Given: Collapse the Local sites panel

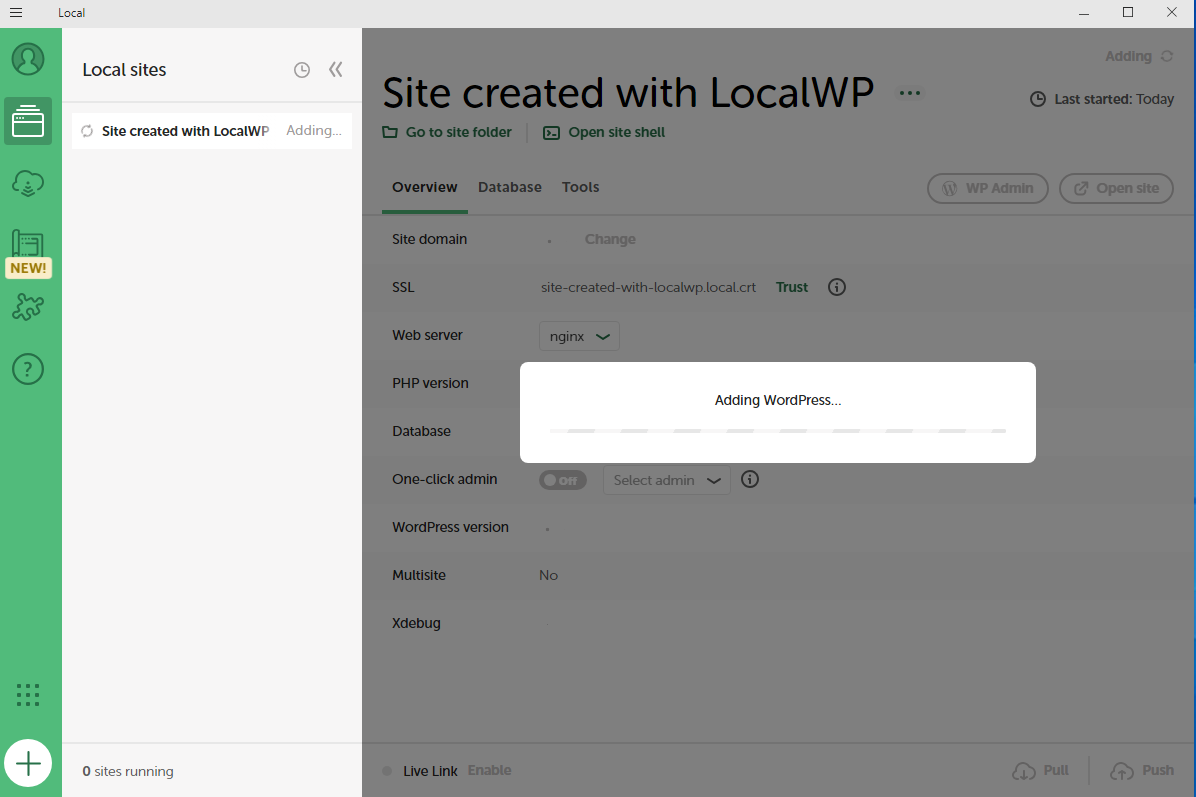Looking at the screenshot, I should (336, 70).
